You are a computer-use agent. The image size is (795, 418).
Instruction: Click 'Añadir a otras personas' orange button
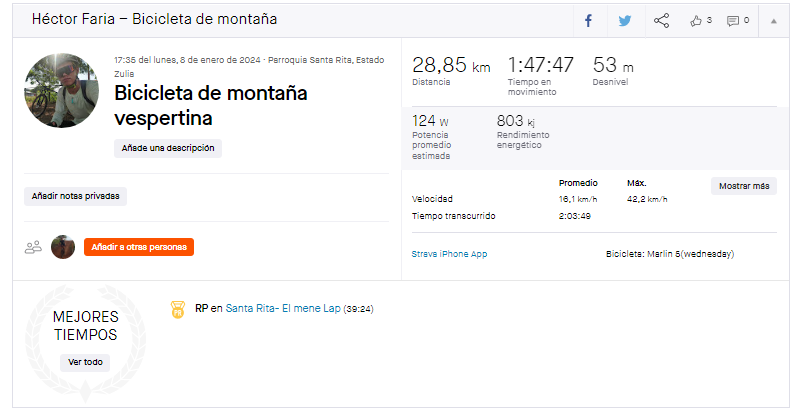[139, 247]
